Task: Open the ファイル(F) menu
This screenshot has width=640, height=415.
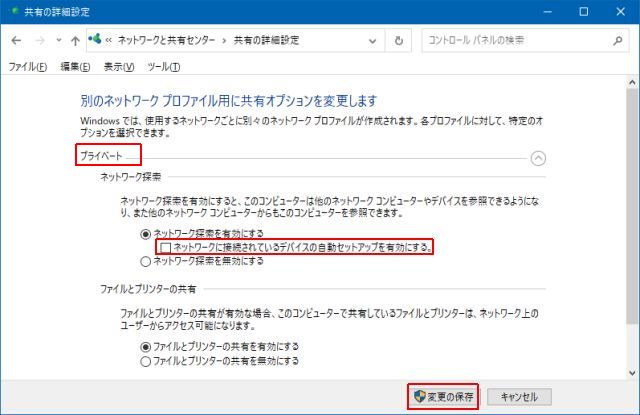Action: pyautogui.click(x=28, y=66)
